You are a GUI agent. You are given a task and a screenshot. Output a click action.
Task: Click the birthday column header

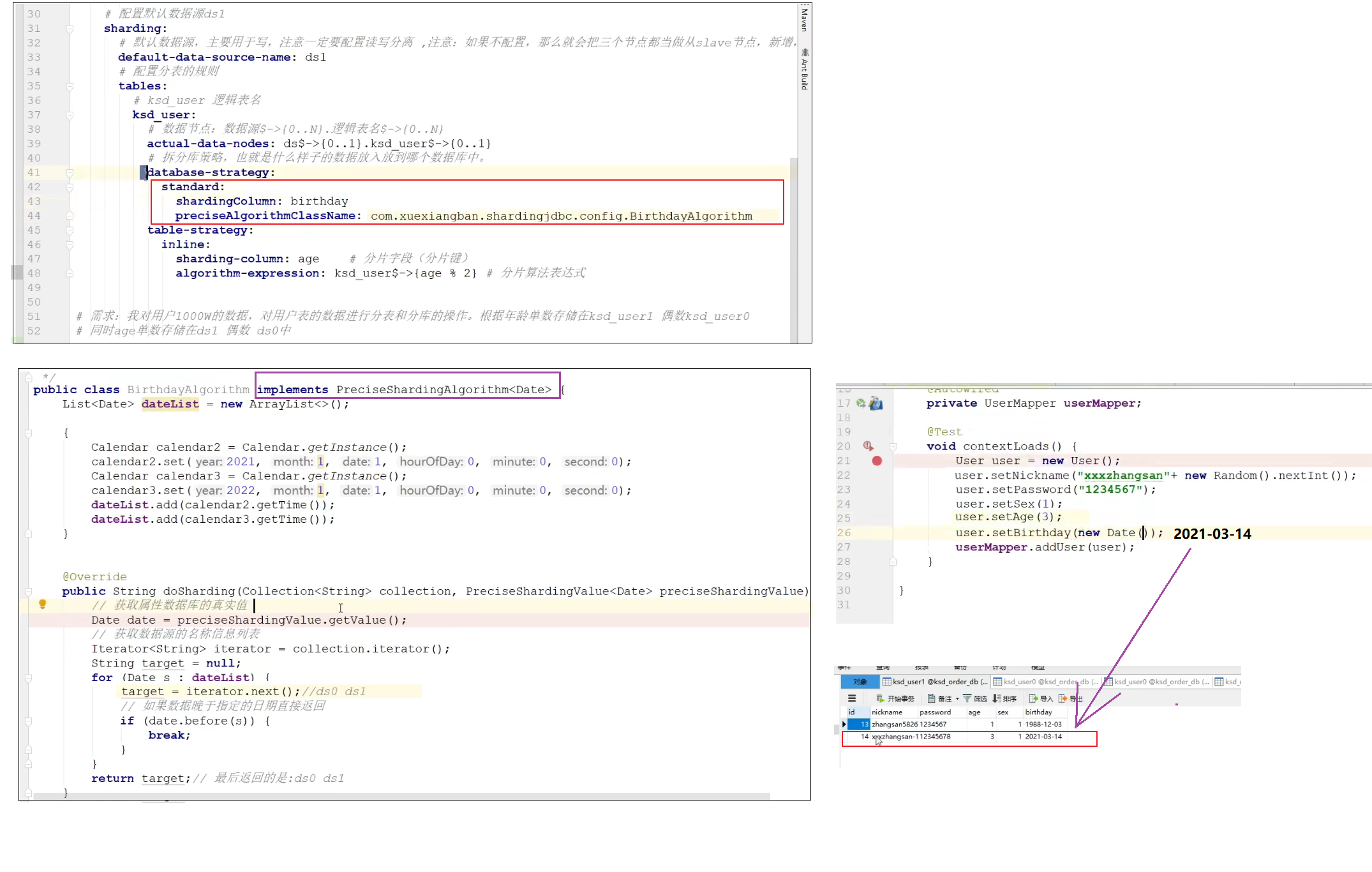coord(1045,712)
